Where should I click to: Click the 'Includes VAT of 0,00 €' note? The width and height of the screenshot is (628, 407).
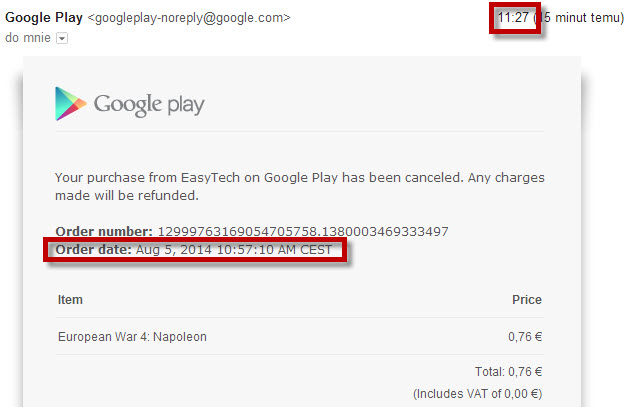[x=477, y=394]
